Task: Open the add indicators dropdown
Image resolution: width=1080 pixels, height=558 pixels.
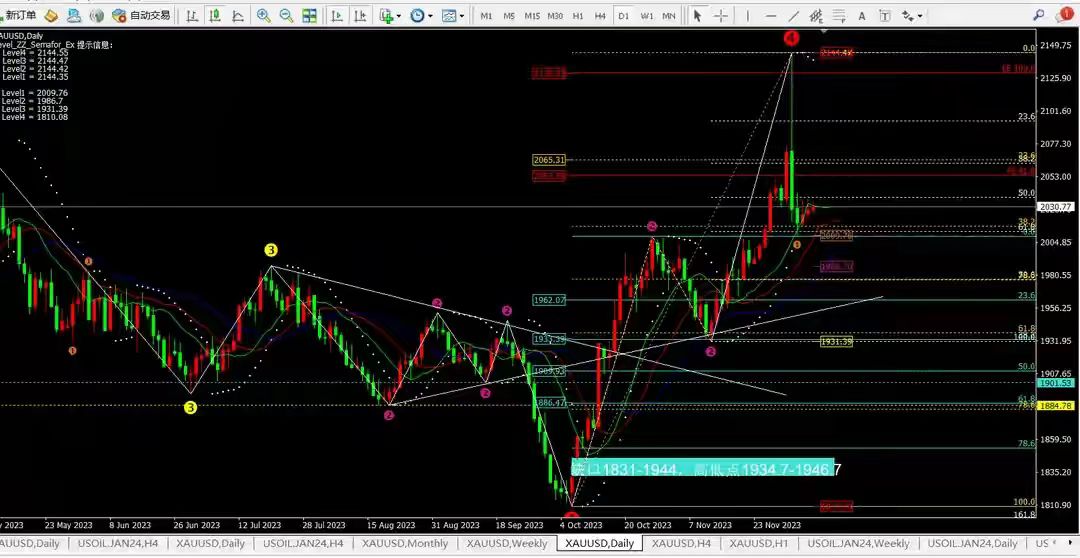Action: click(390, 15)
